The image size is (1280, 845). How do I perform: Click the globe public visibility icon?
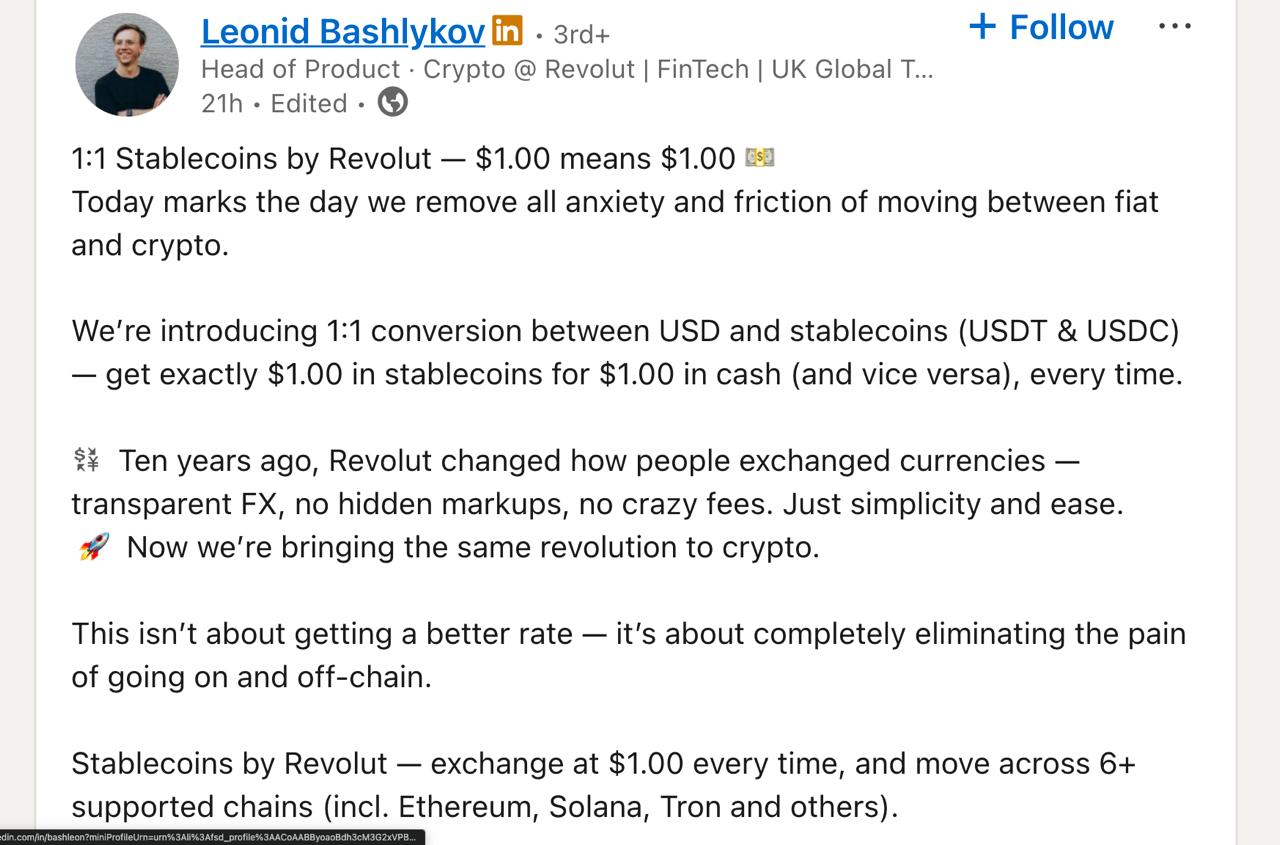click(392, 102)
